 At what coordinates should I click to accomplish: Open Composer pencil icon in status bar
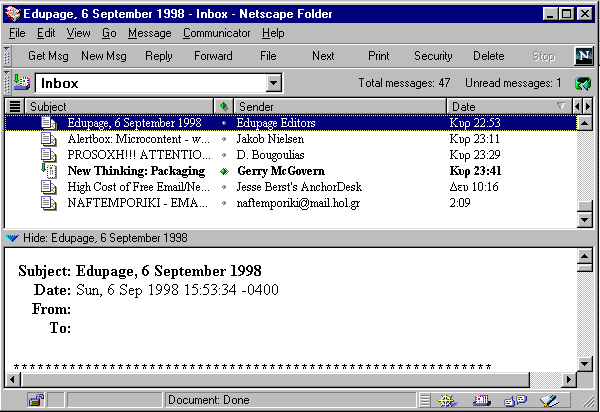click(549, 401)
